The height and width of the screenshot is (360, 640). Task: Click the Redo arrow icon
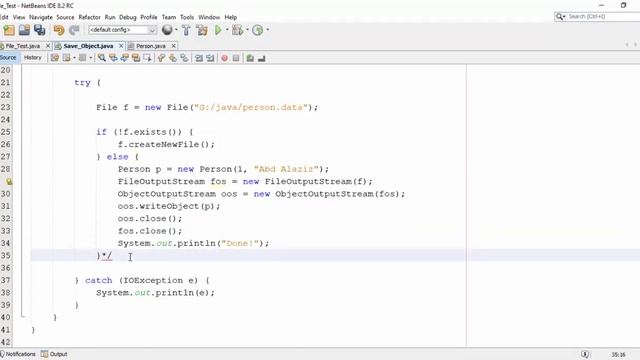[x=74, y=30]
